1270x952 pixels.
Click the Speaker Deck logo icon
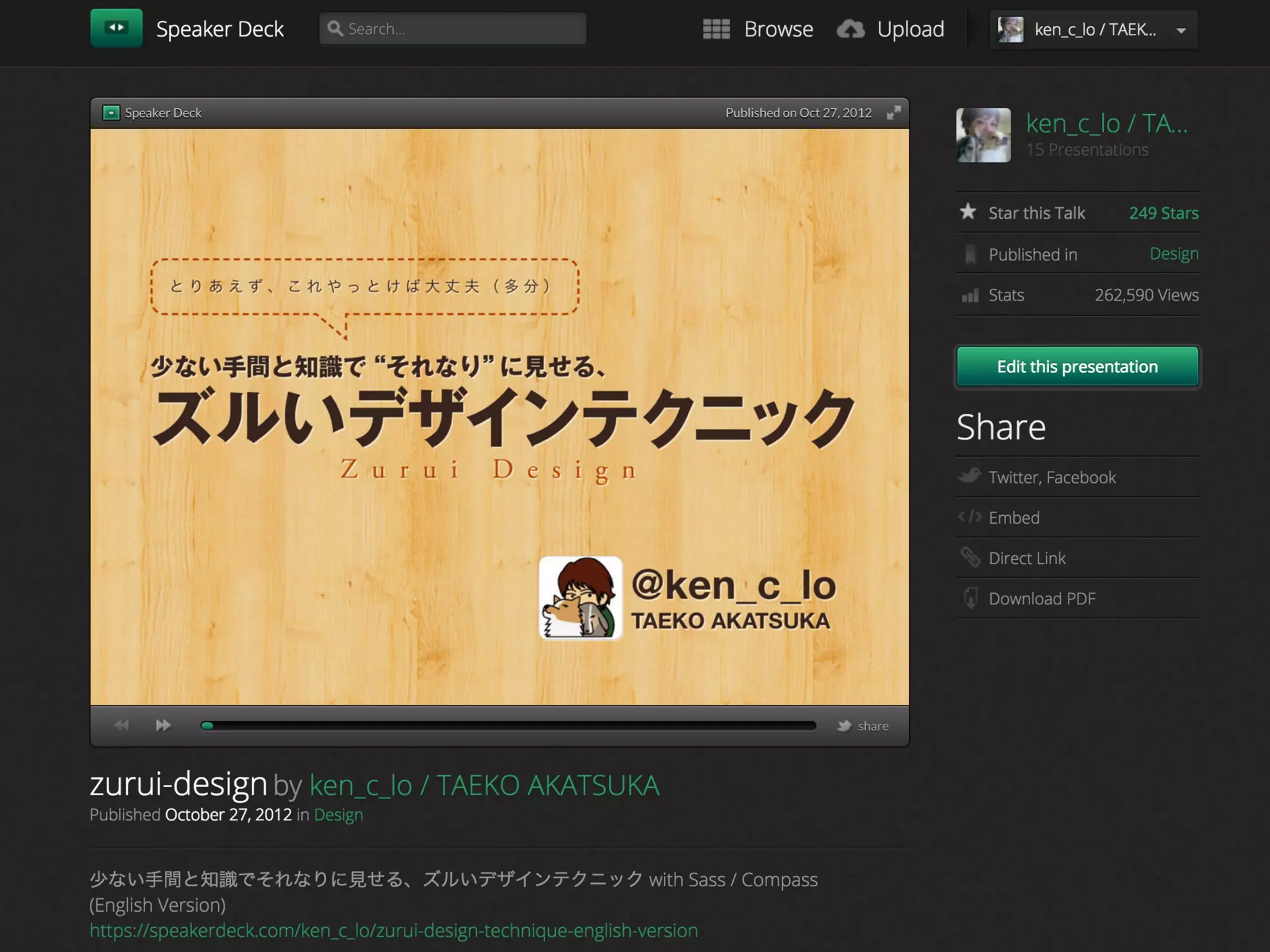116,29
